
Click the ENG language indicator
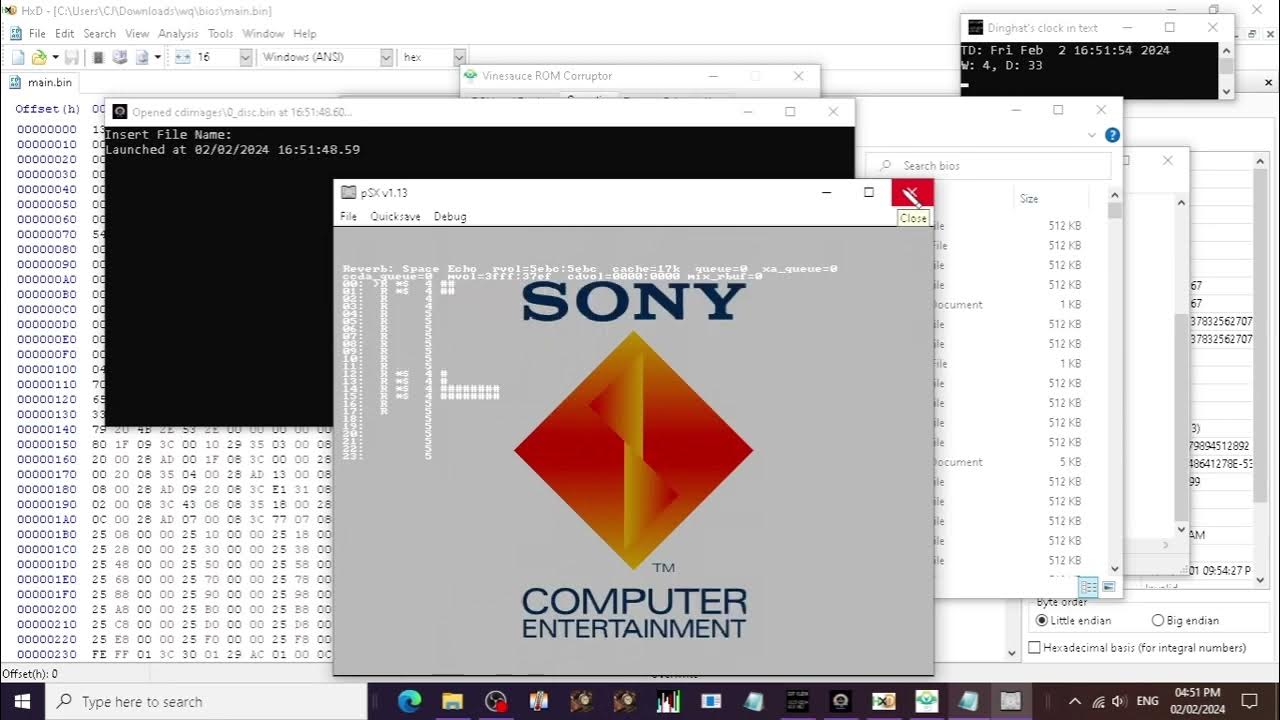[x=1148, y=702]
